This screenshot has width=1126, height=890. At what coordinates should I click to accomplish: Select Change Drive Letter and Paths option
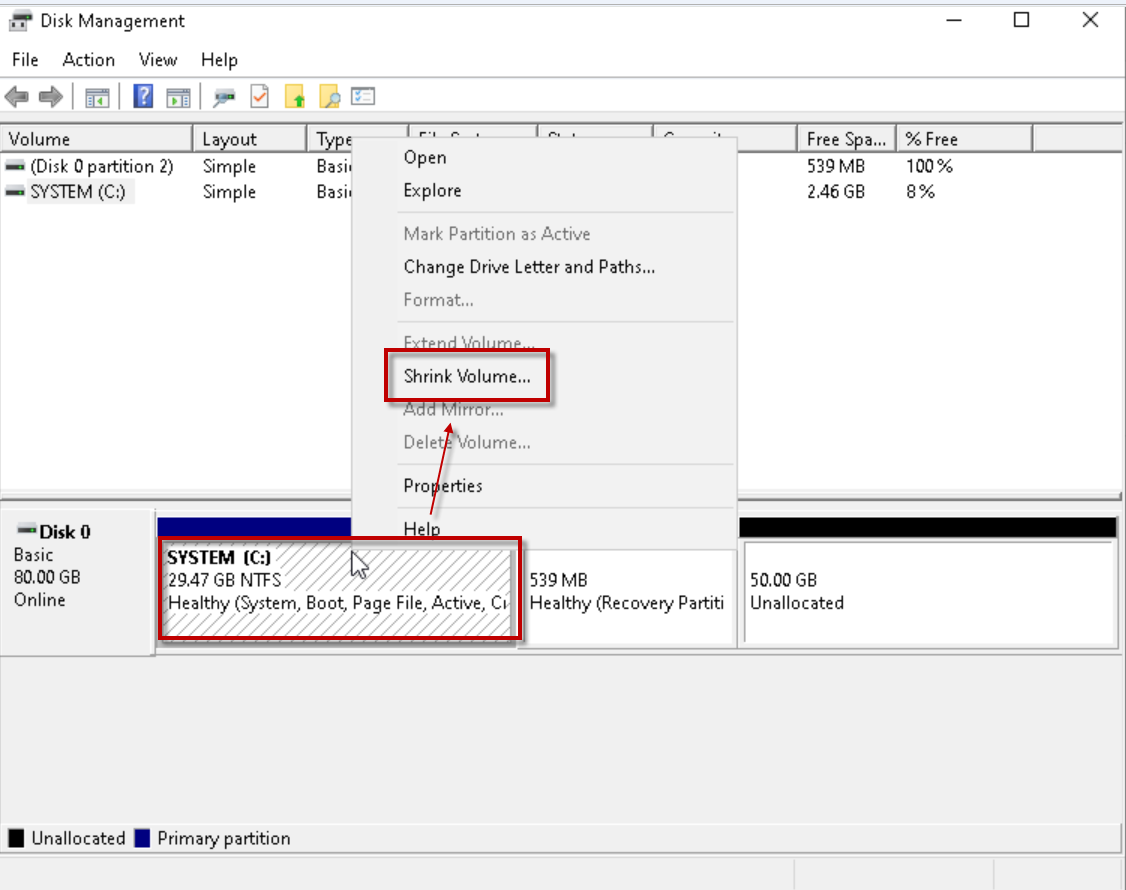[529, 267]
